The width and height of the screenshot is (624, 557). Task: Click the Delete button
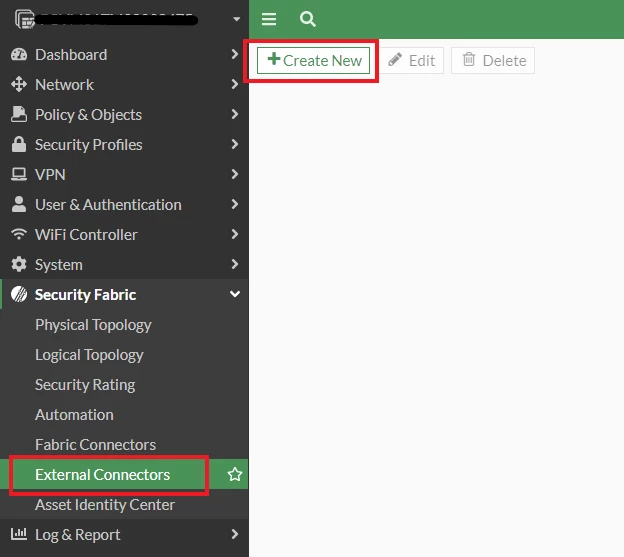tap(493, 60)
